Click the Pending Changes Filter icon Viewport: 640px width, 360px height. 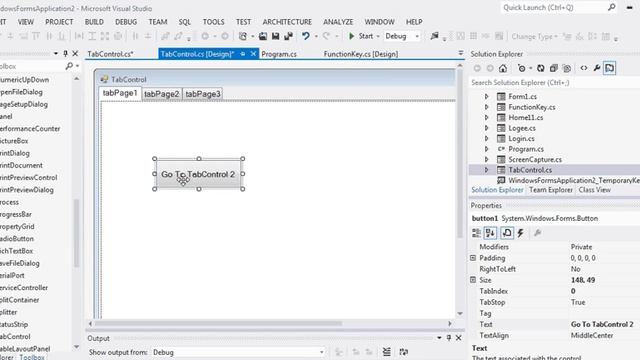[522, 68]
